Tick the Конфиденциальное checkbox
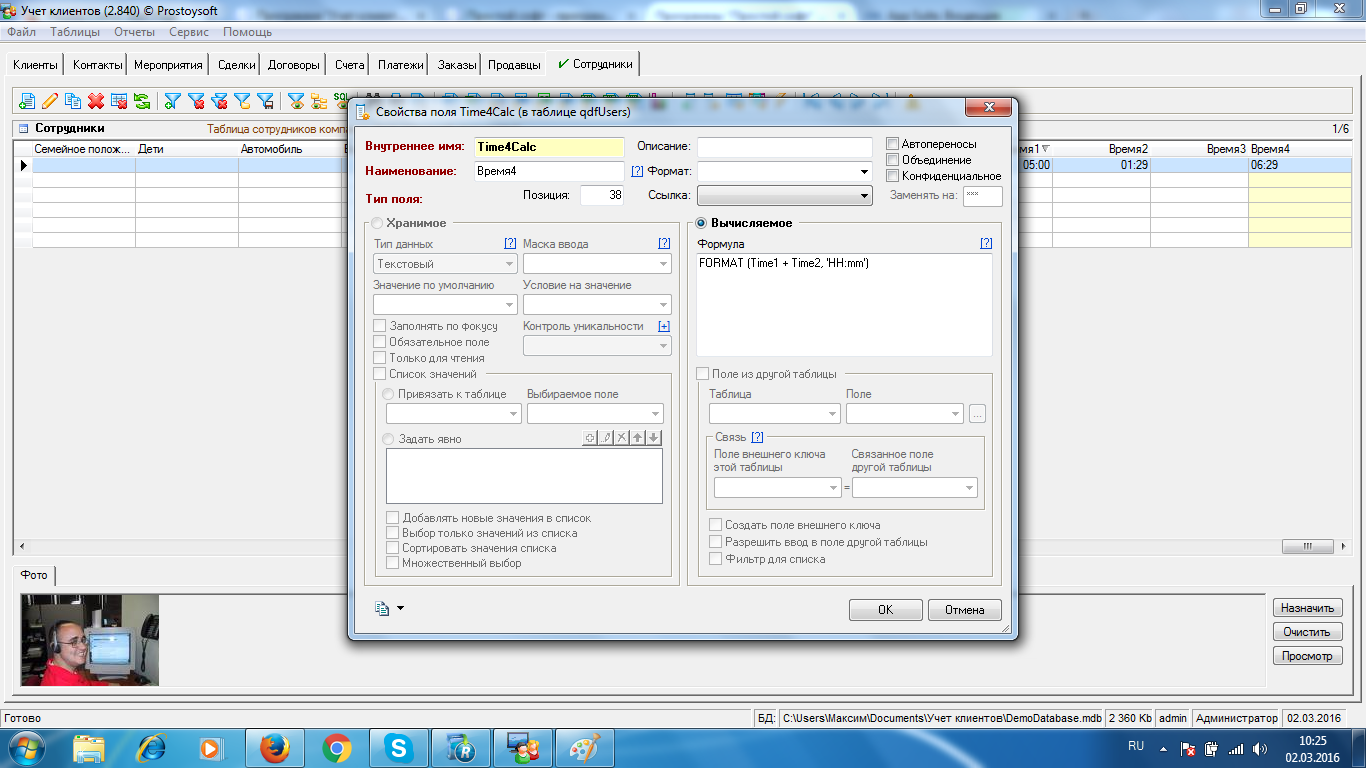Viewport: 1366px width, 768px height. 893,176
